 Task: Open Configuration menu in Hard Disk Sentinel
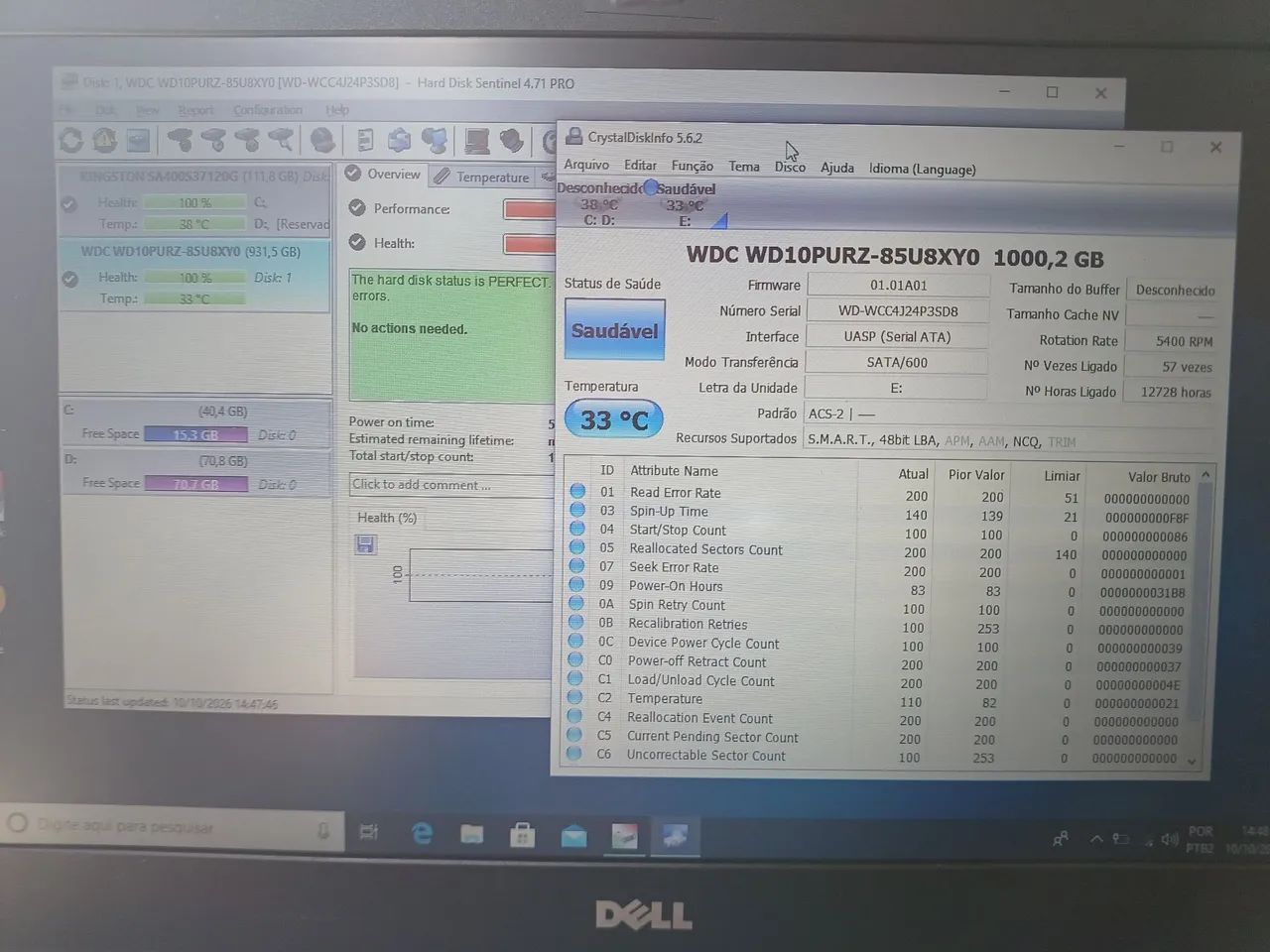(x=268, y=110)
